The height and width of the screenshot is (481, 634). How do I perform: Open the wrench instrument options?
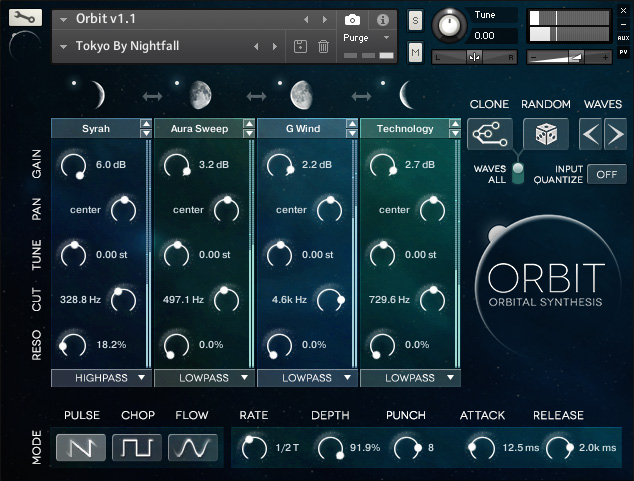point(25,17)
